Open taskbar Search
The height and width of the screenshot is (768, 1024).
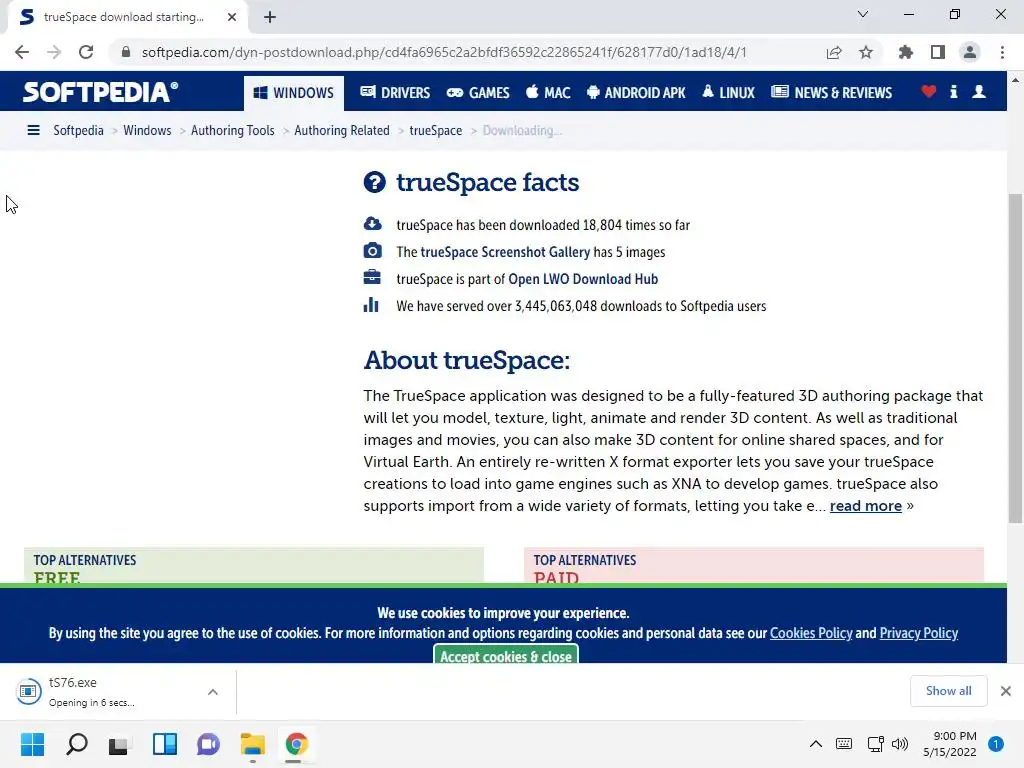tap(77, 744)
